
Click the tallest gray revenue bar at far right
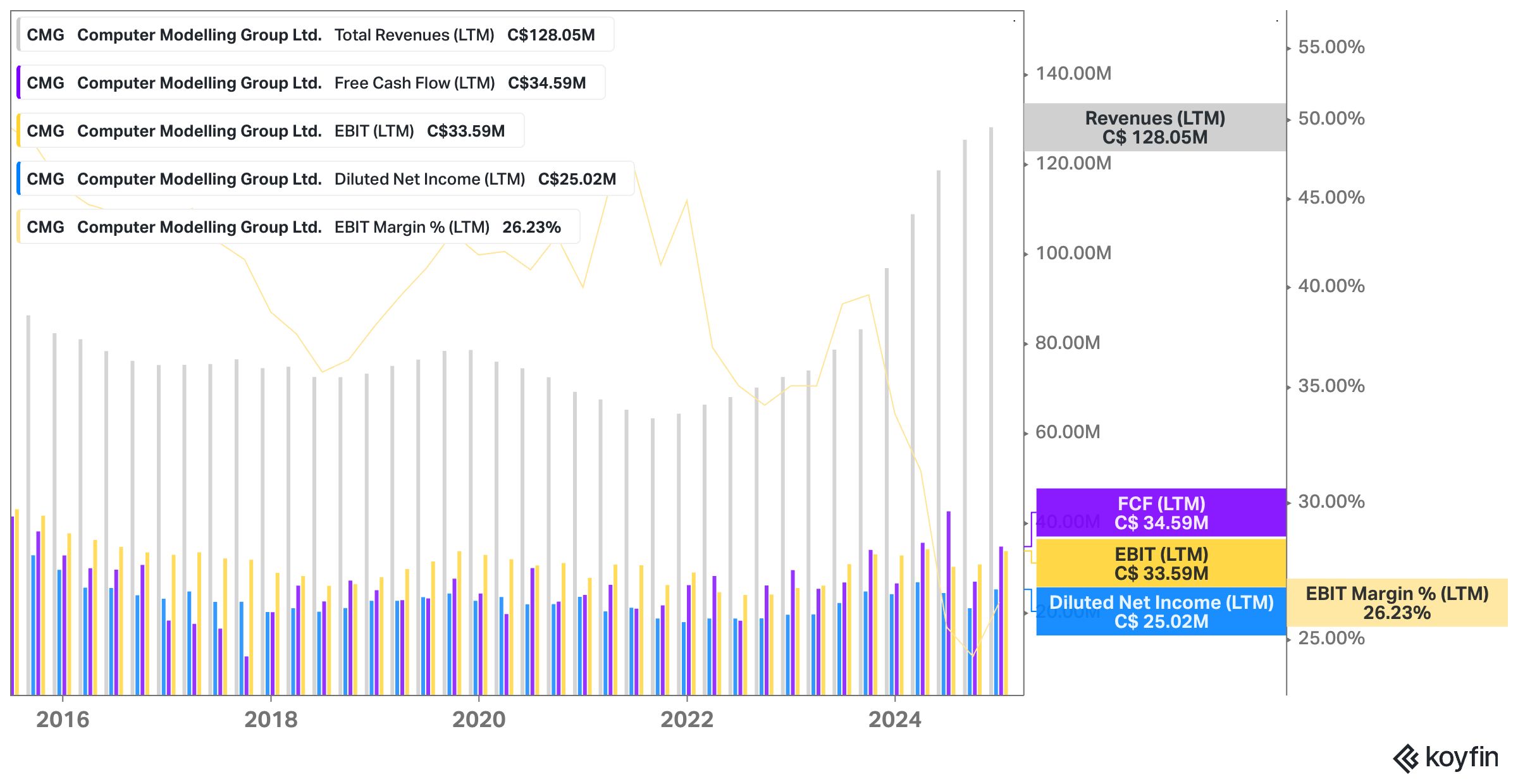991,411
